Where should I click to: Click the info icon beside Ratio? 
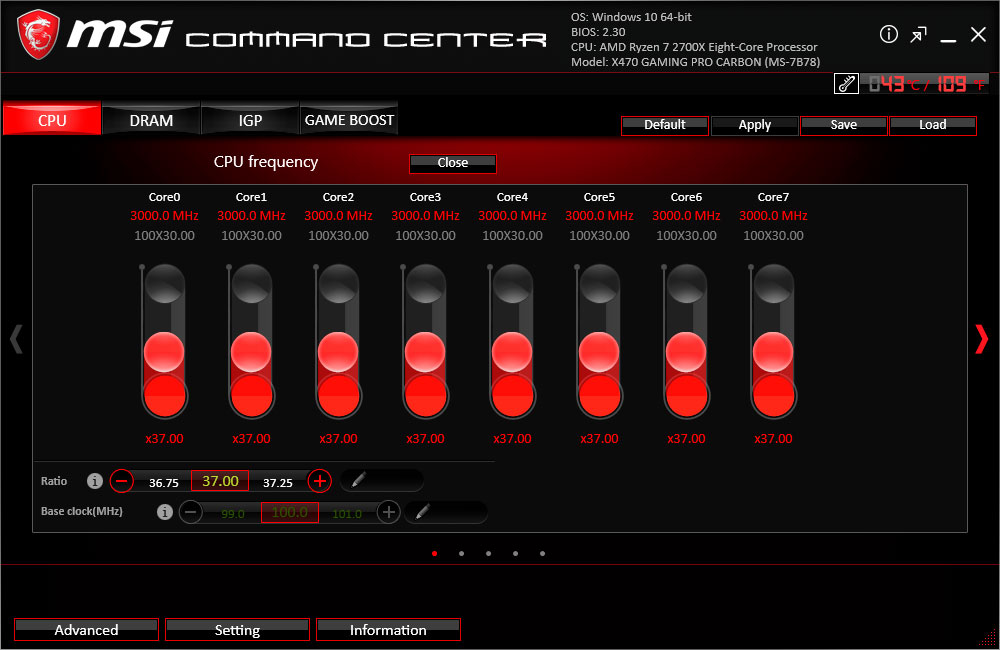pyautogui.click(x=95, y=481)
